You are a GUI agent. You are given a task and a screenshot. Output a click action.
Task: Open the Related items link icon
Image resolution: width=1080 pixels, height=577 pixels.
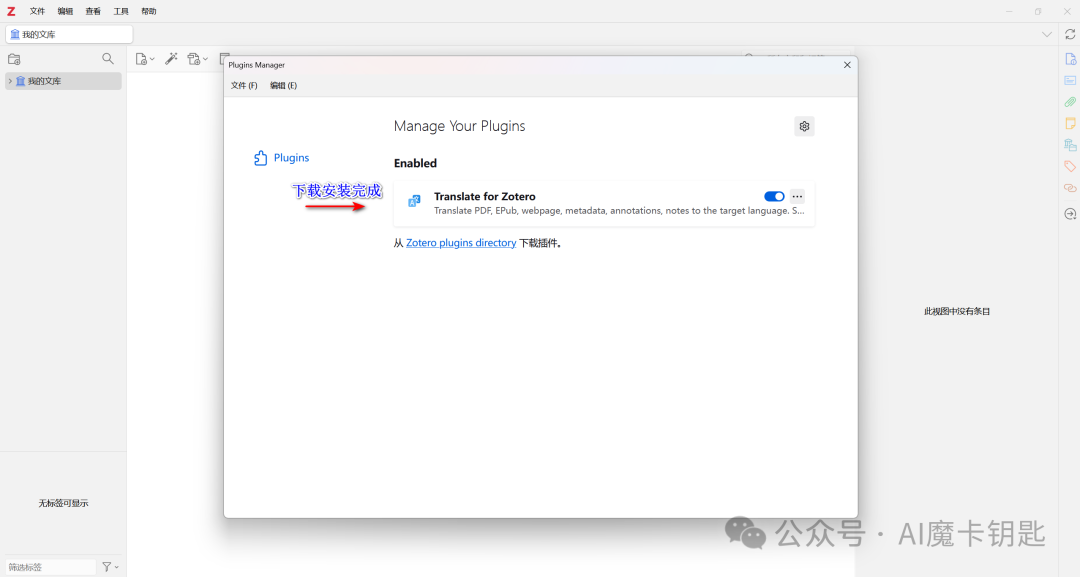coord(1070,187)
